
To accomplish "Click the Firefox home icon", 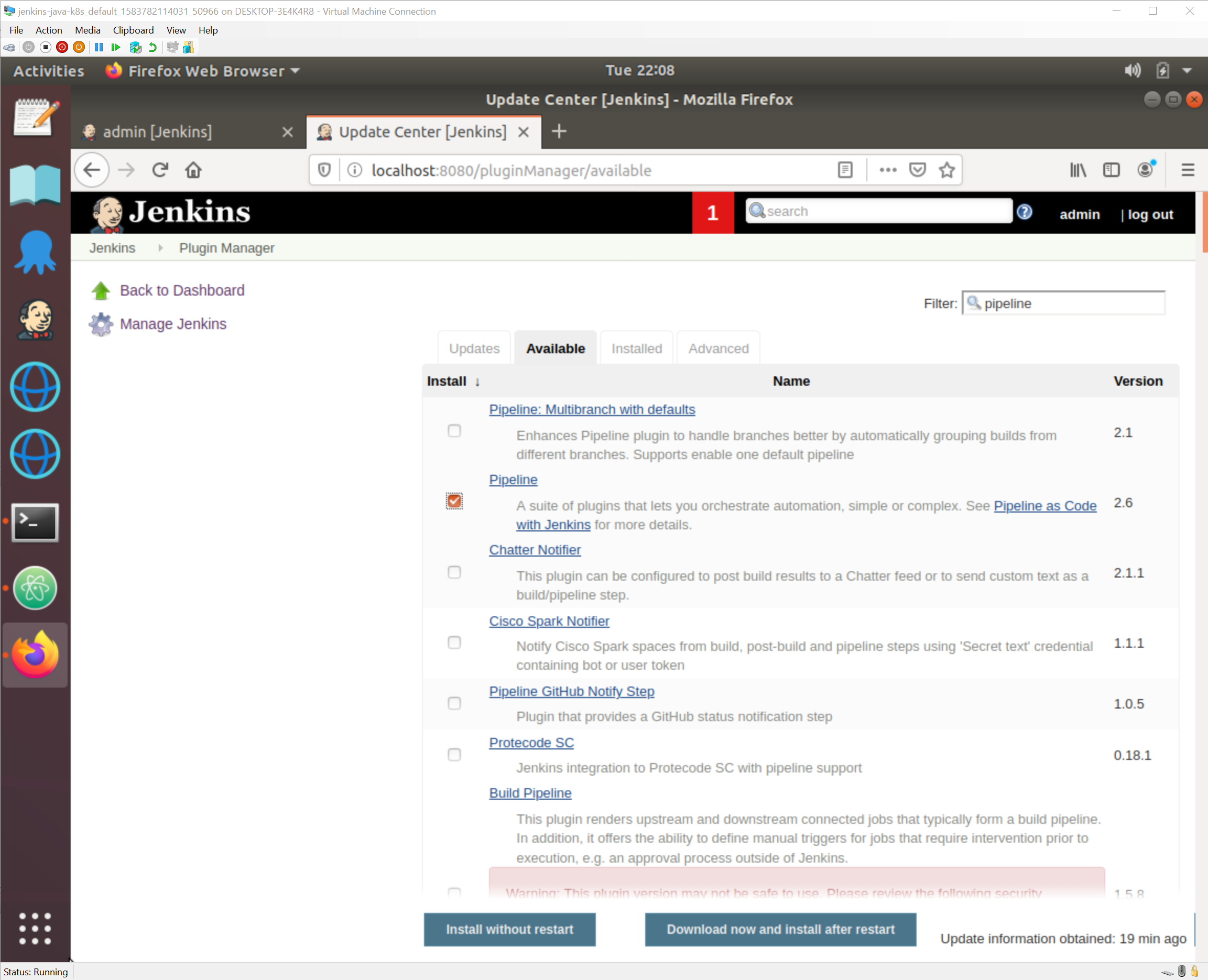I will 193,170.
